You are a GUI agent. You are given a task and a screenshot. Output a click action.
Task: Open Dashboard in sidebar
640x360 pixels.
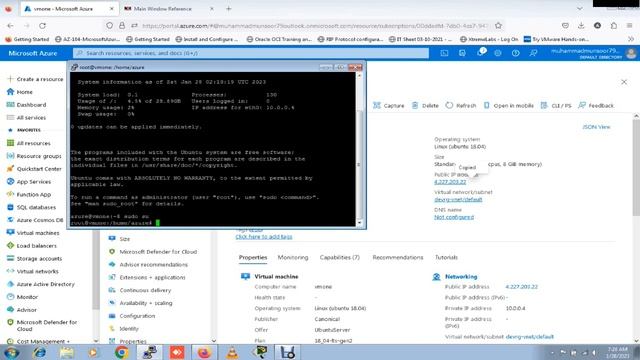coord(27,105)
